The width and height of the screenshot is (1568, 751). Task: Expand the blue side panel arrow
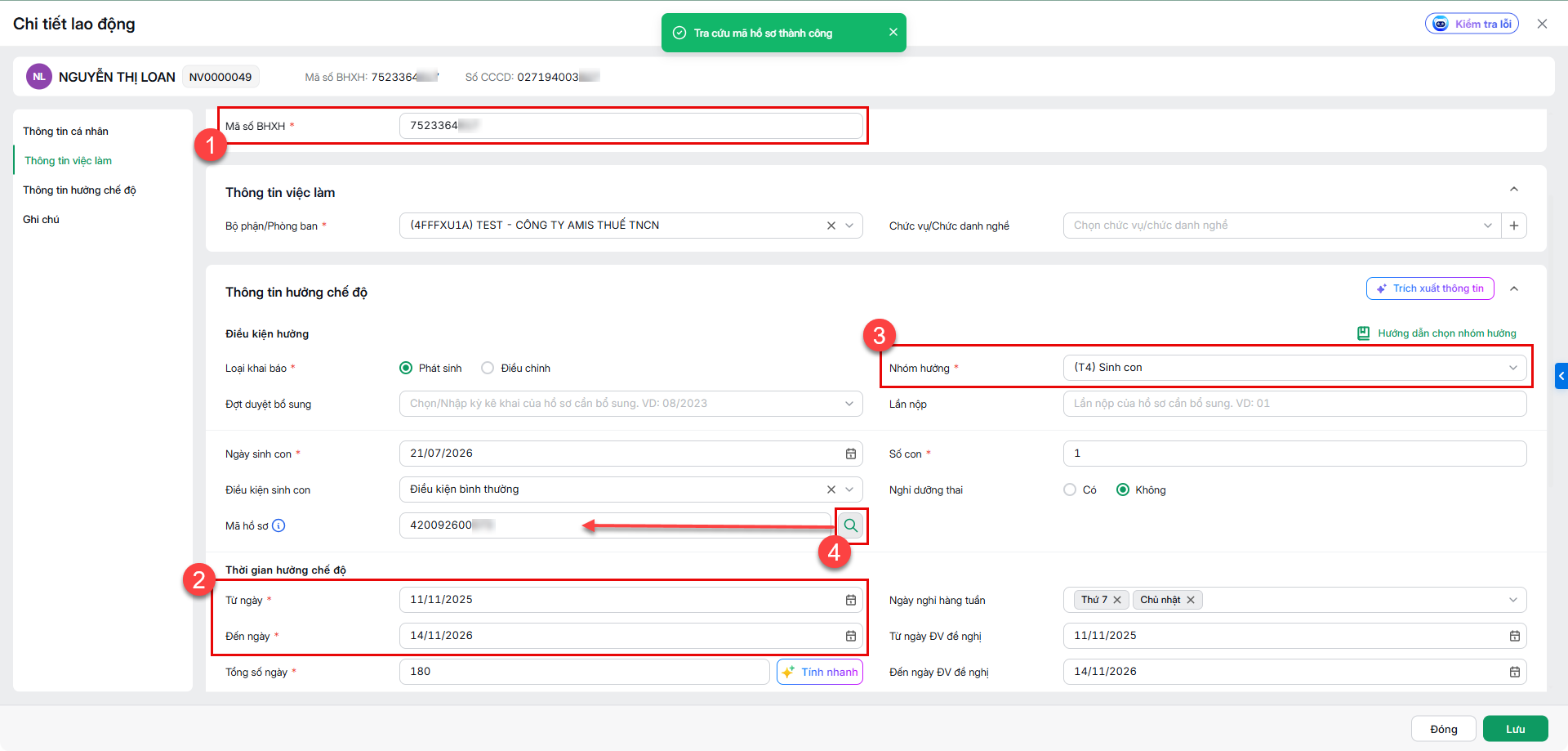pos(1561,376)
